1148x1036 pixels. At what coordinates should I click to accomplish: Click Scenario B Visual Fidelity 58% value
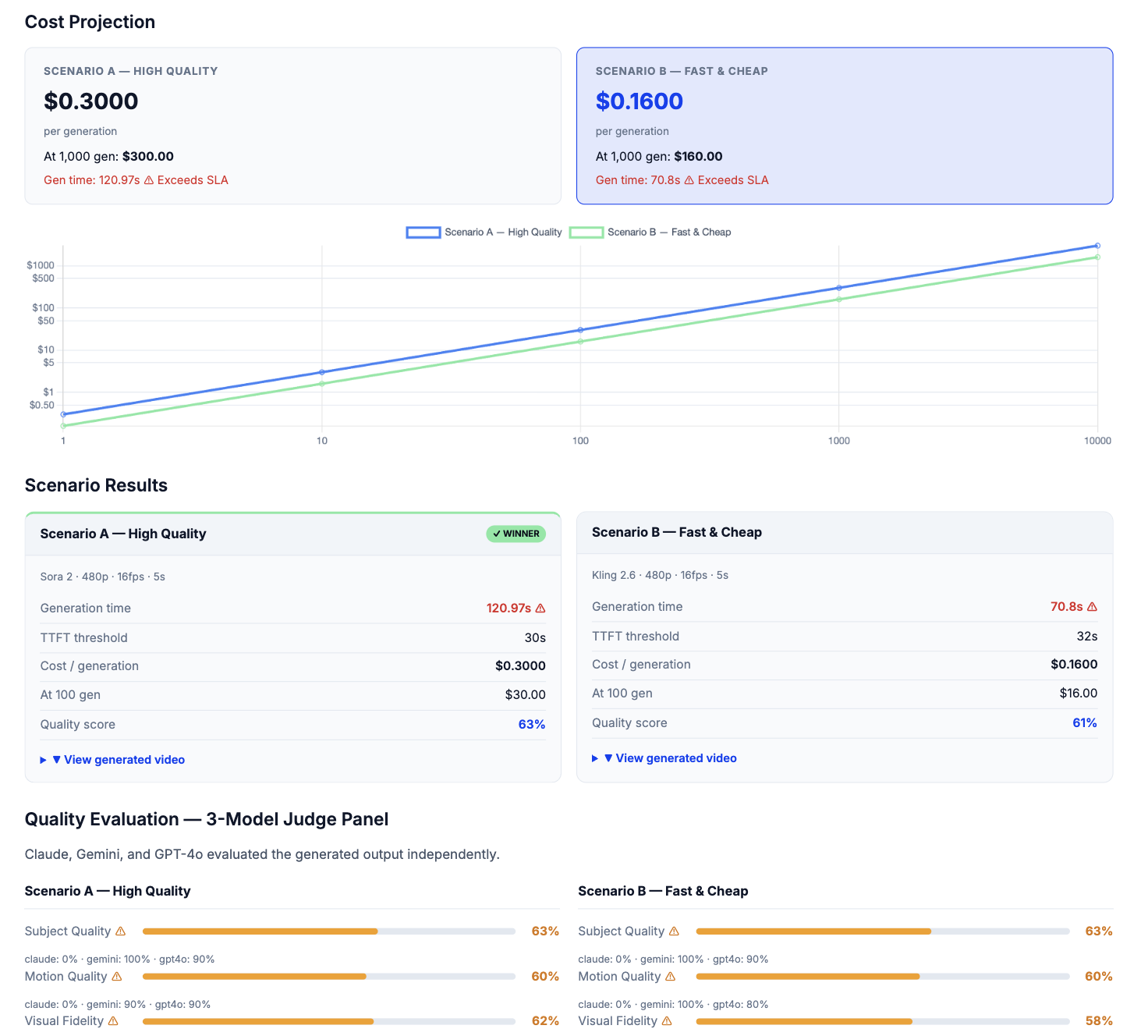1099,1020
